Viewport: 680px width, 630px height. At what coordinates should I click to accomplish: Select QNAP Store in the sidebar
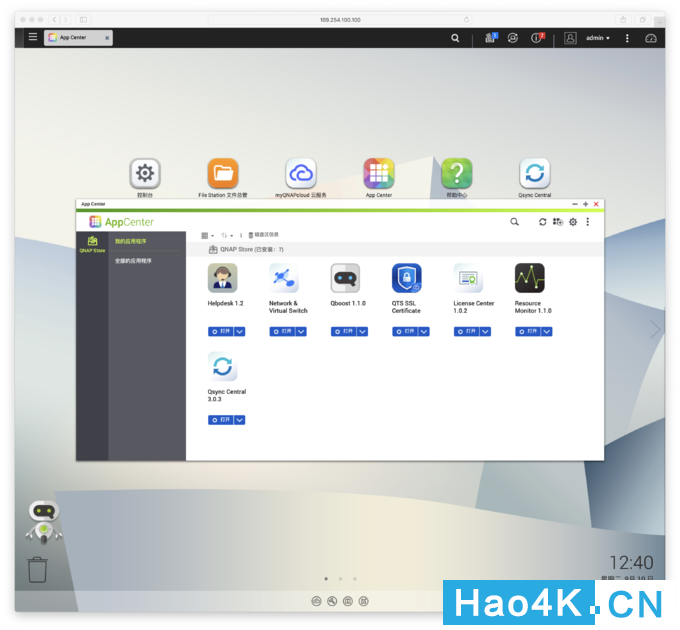92,245
